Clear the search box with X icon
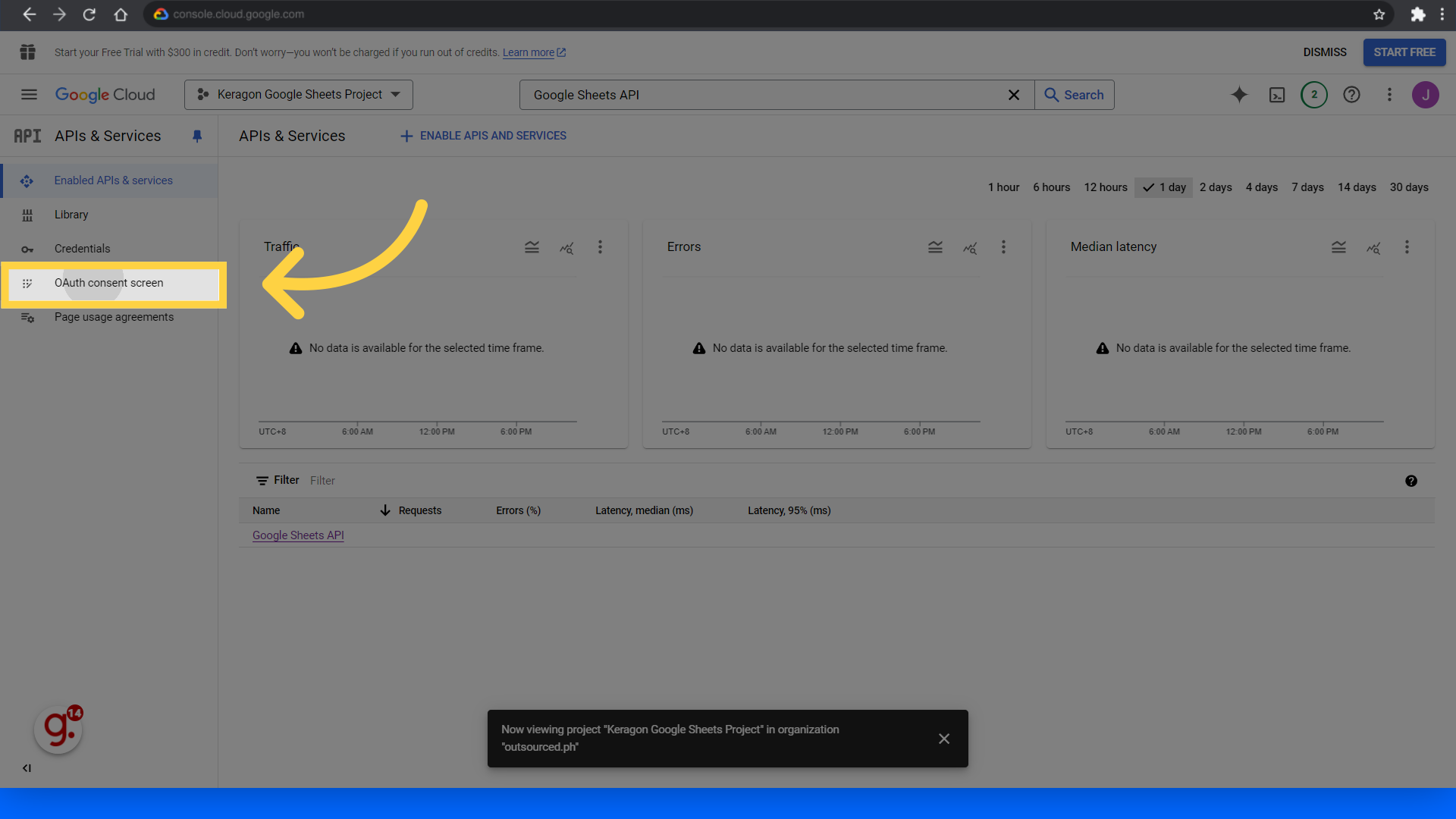Image resolution: width=1456 pixels, height=819 pixels. (x=1014, y=95)
